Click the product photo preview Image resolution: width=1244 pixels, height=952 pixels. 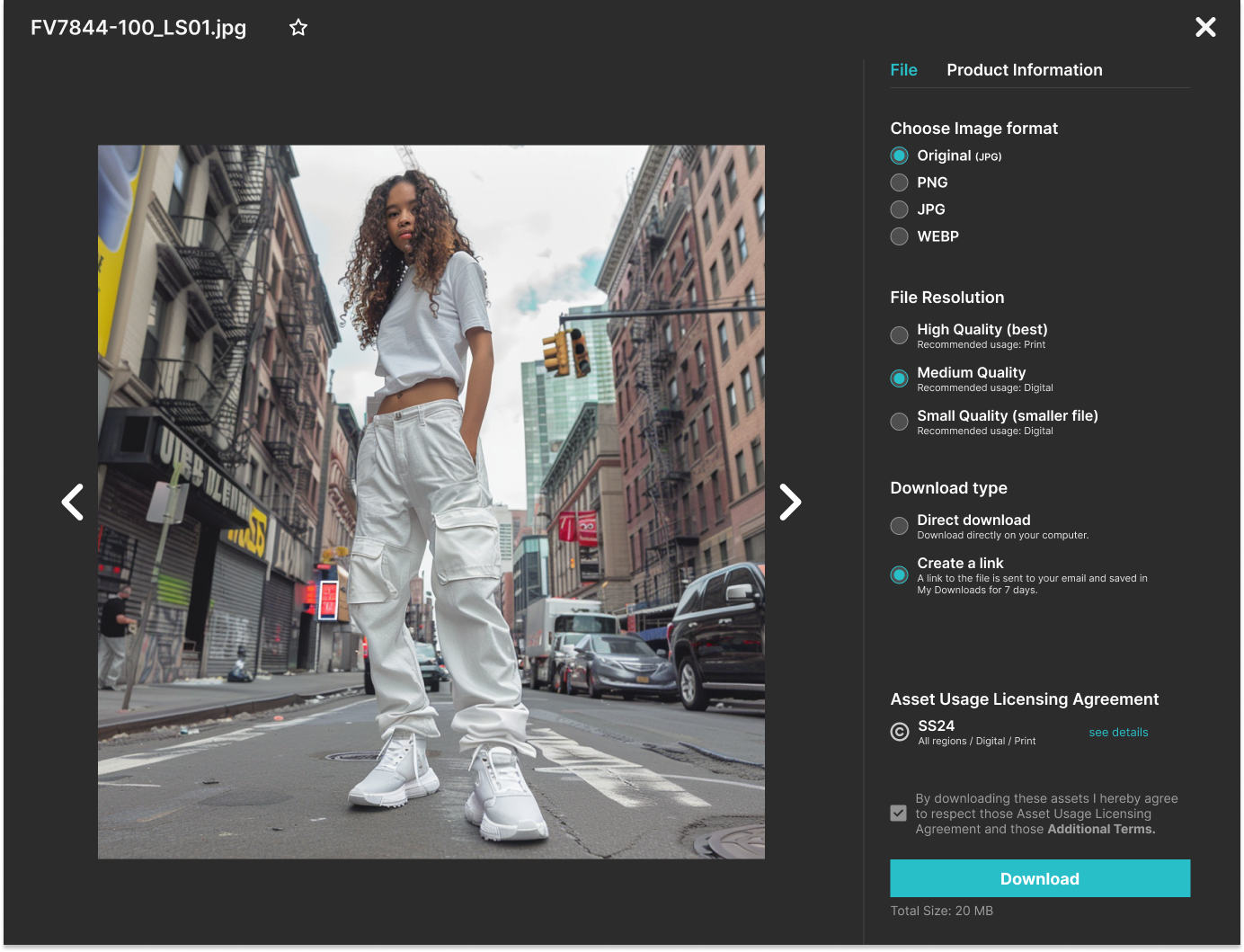point(431,499)
